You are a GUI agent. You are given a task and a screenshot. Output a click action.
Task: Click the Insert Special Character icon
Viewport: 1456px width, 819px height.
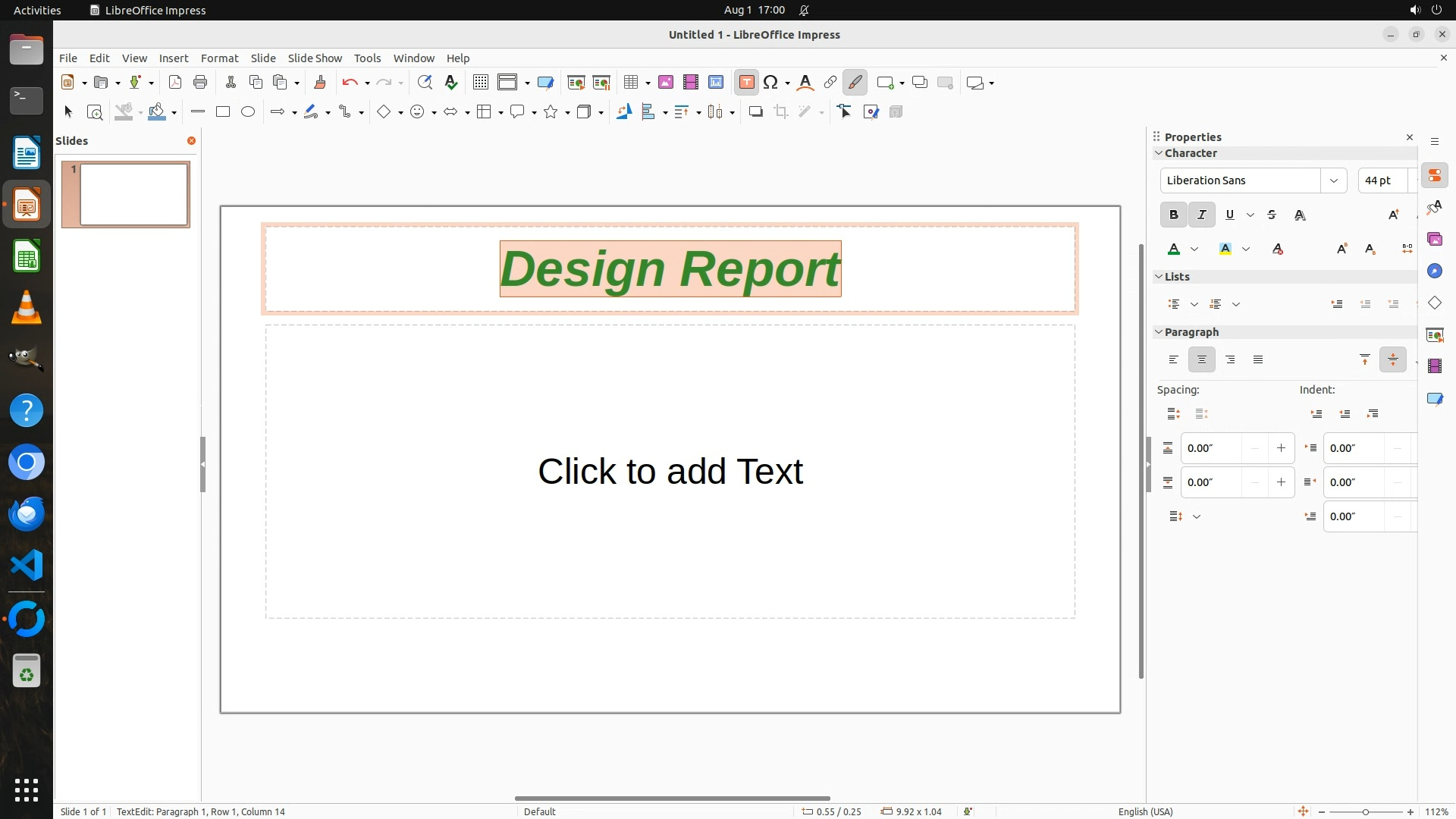pyautogui.click(x=771, y=83)
